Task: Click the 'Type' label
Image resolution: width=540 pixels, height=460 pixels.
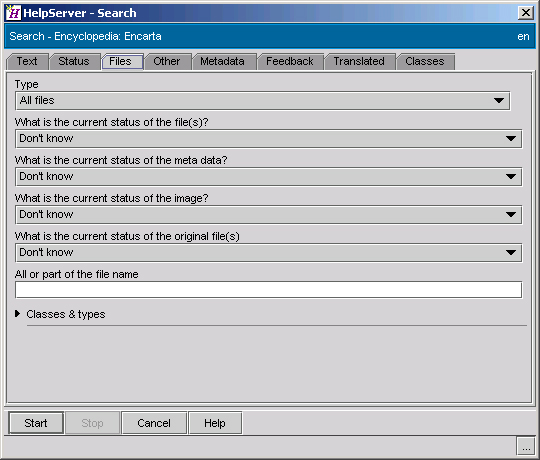Action: 27,84
